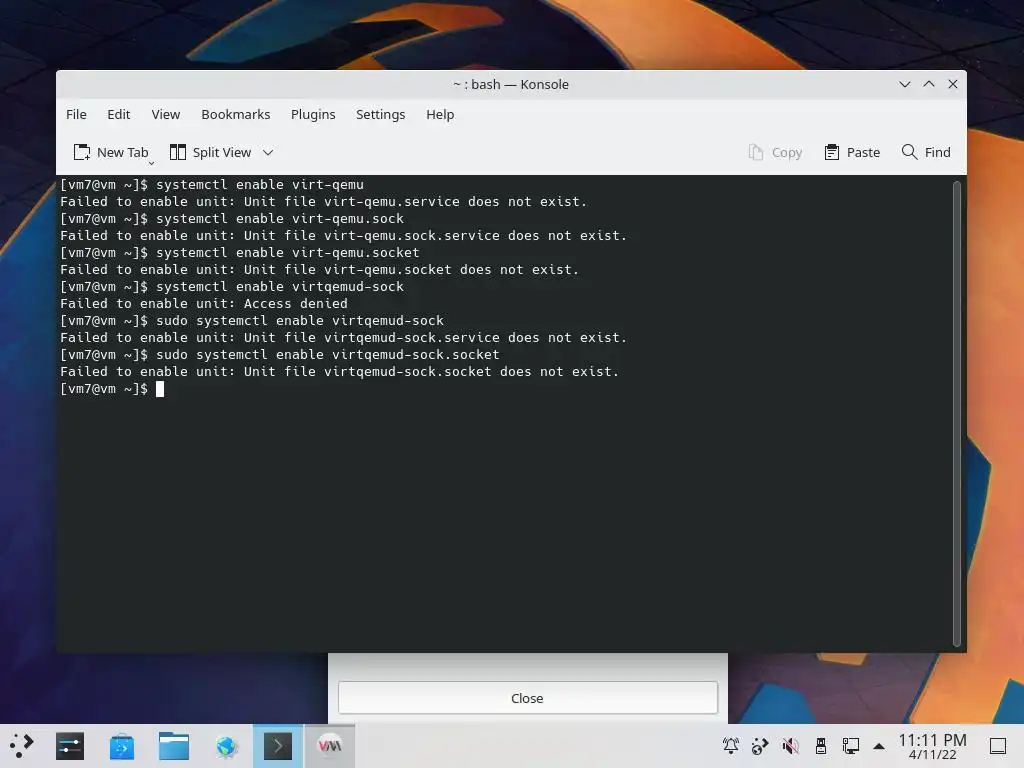Click the Paste toolbar button
This screenshot has height=768, width=1024.
(x=852, y=152)
